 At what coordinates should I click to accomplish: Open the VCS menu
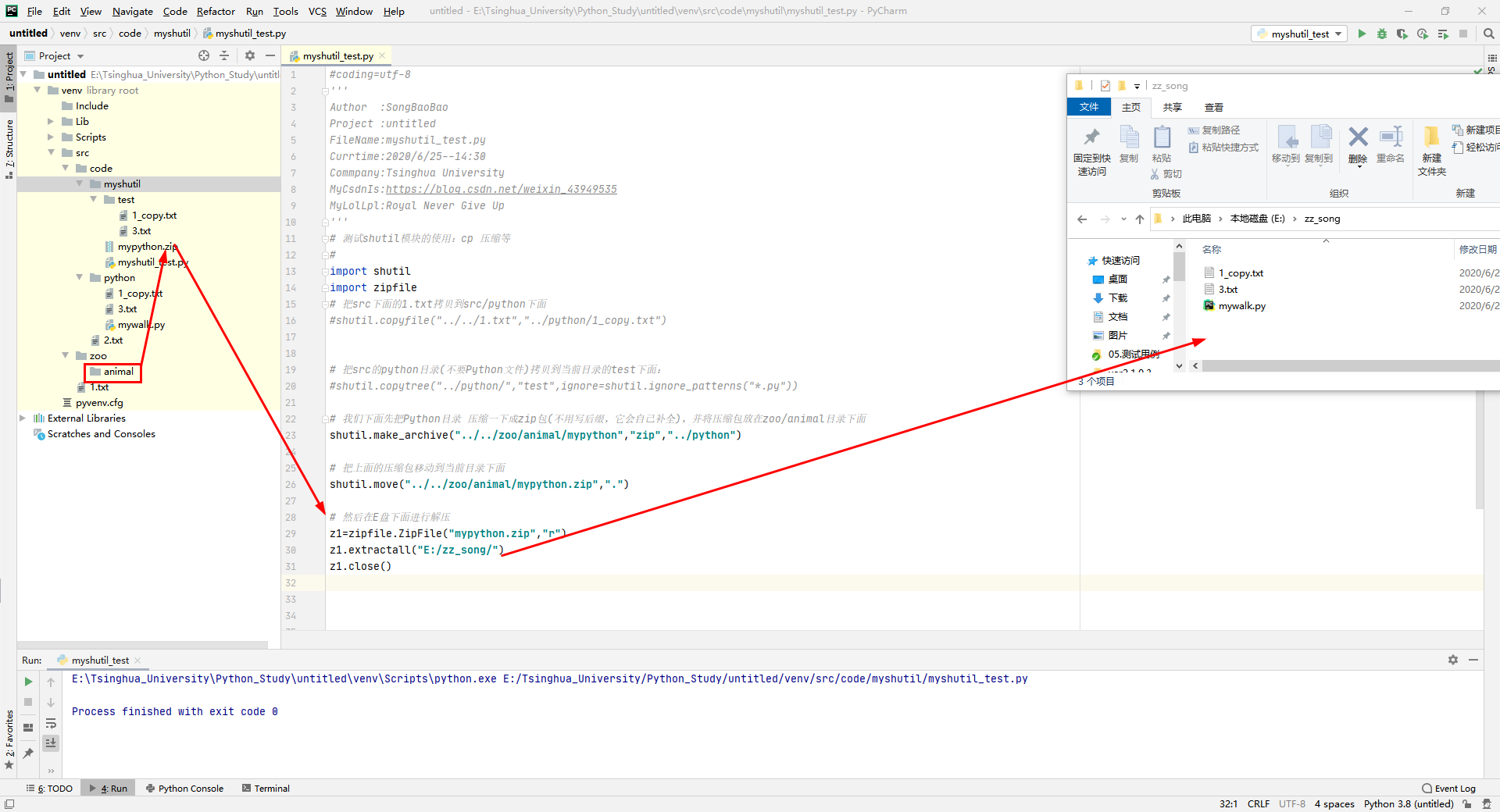[317, 11]
